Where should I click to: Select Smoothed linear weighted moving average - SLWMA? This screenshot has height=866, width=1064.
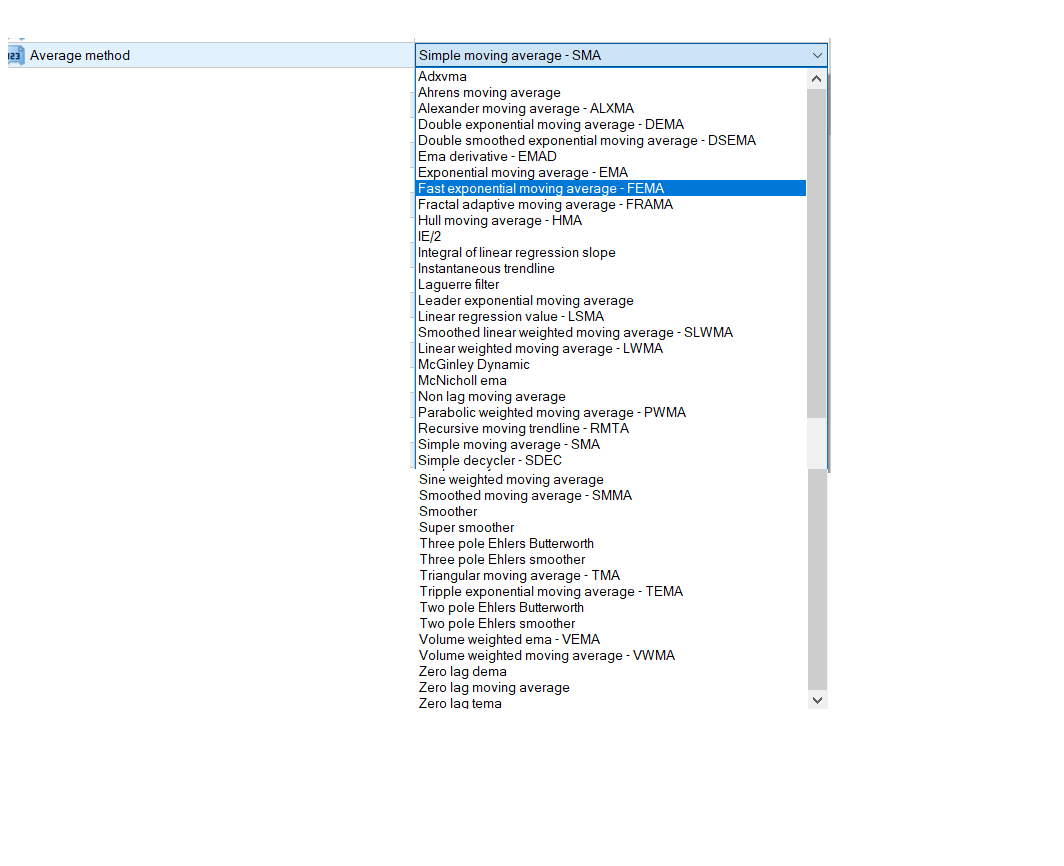point(575,333)
